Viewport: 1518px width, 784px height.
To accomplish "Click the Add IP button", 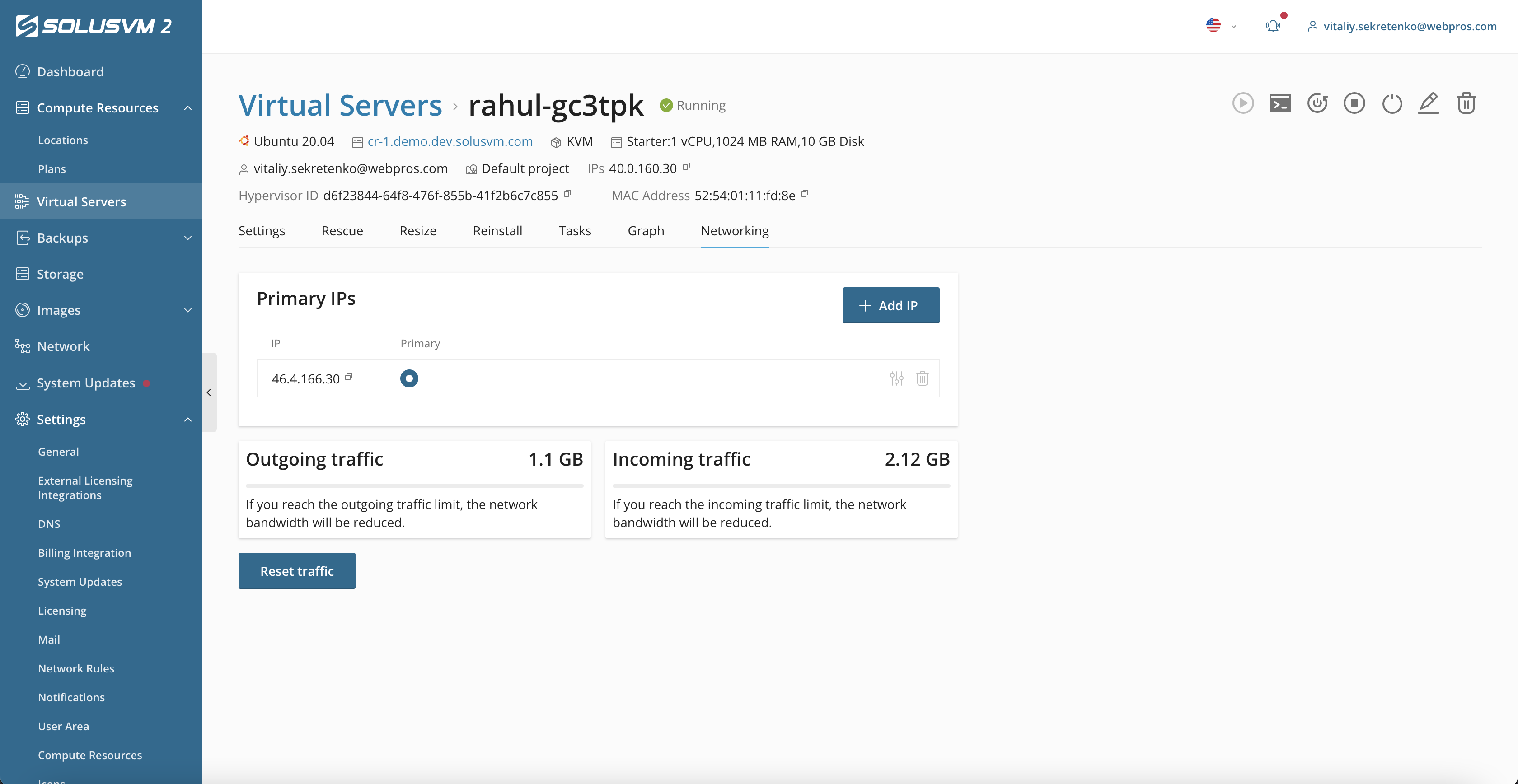I will pos(890,305).
